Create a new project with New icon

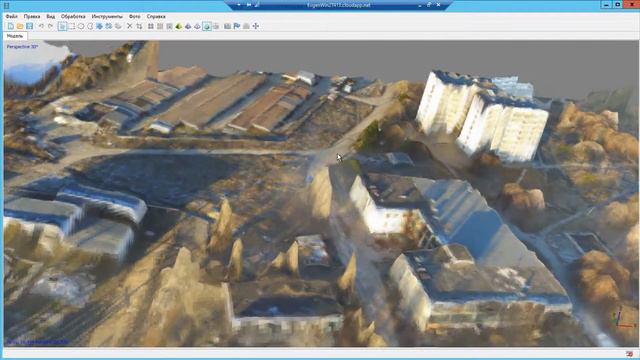[x=11, y=26]
